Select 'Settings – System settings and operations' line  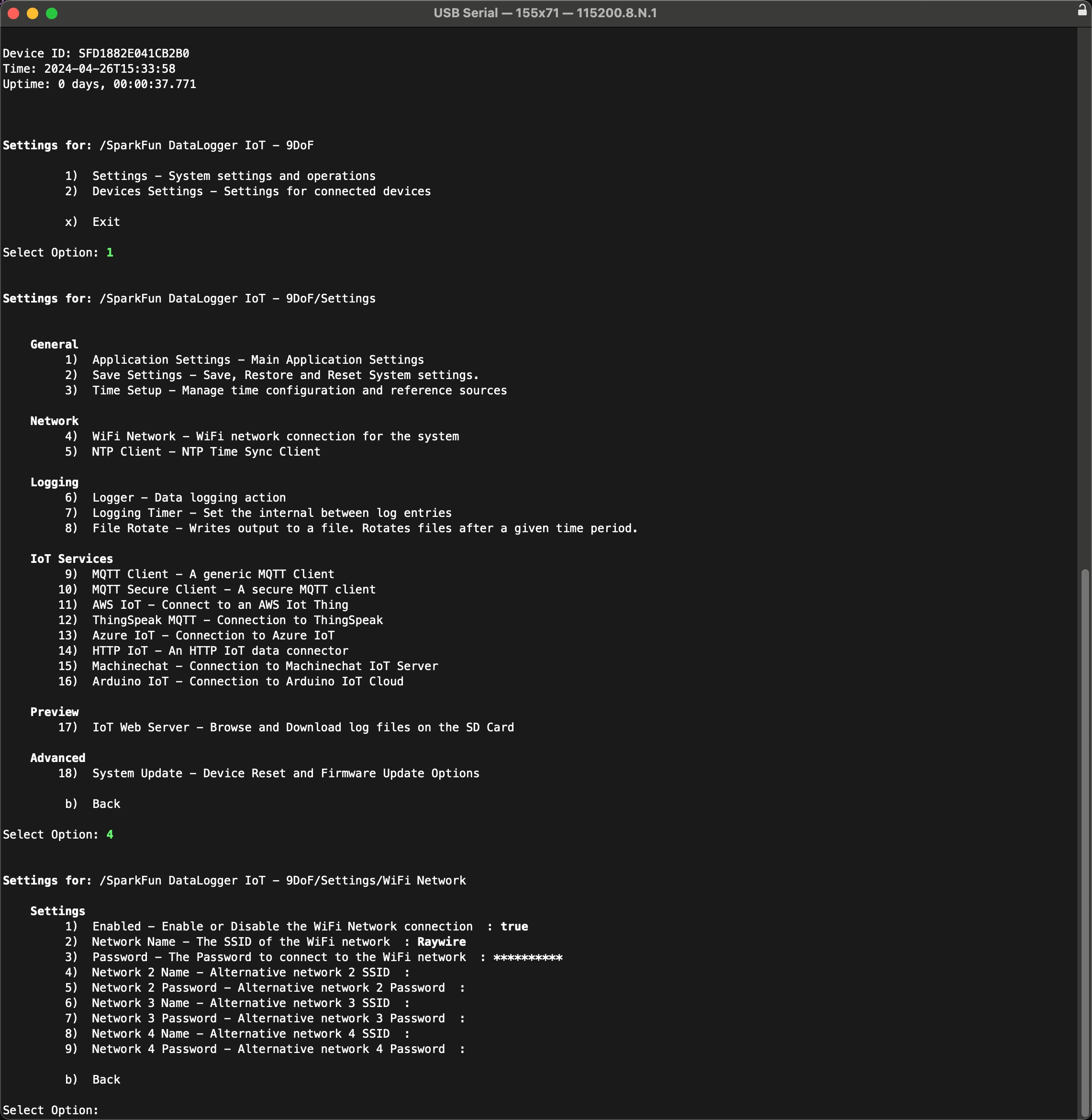coord(220,176)
